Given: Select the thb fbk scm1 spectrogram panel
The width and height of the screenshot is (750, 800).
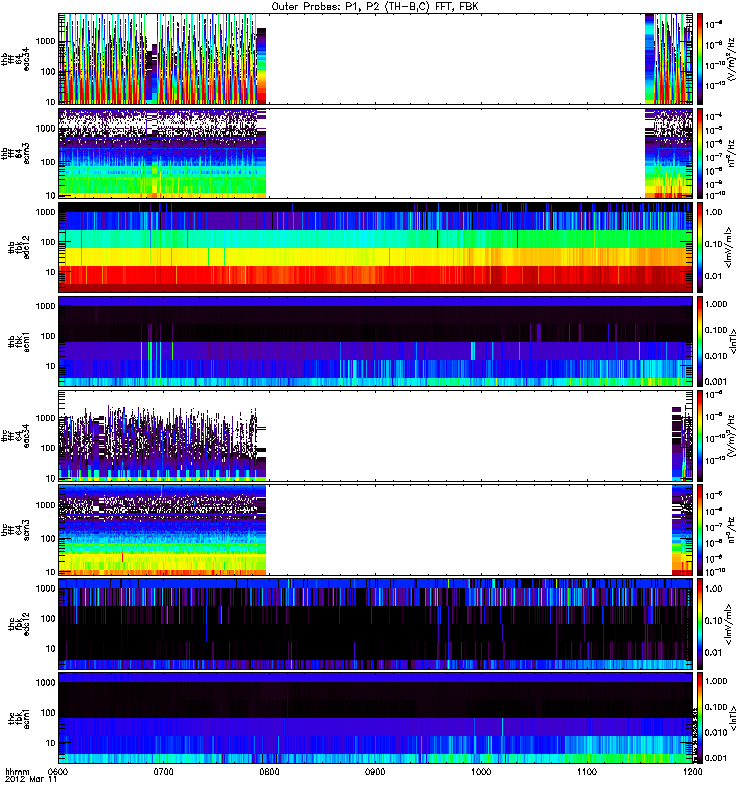Looking at the screenshot, I should click(x=376, y=341).
